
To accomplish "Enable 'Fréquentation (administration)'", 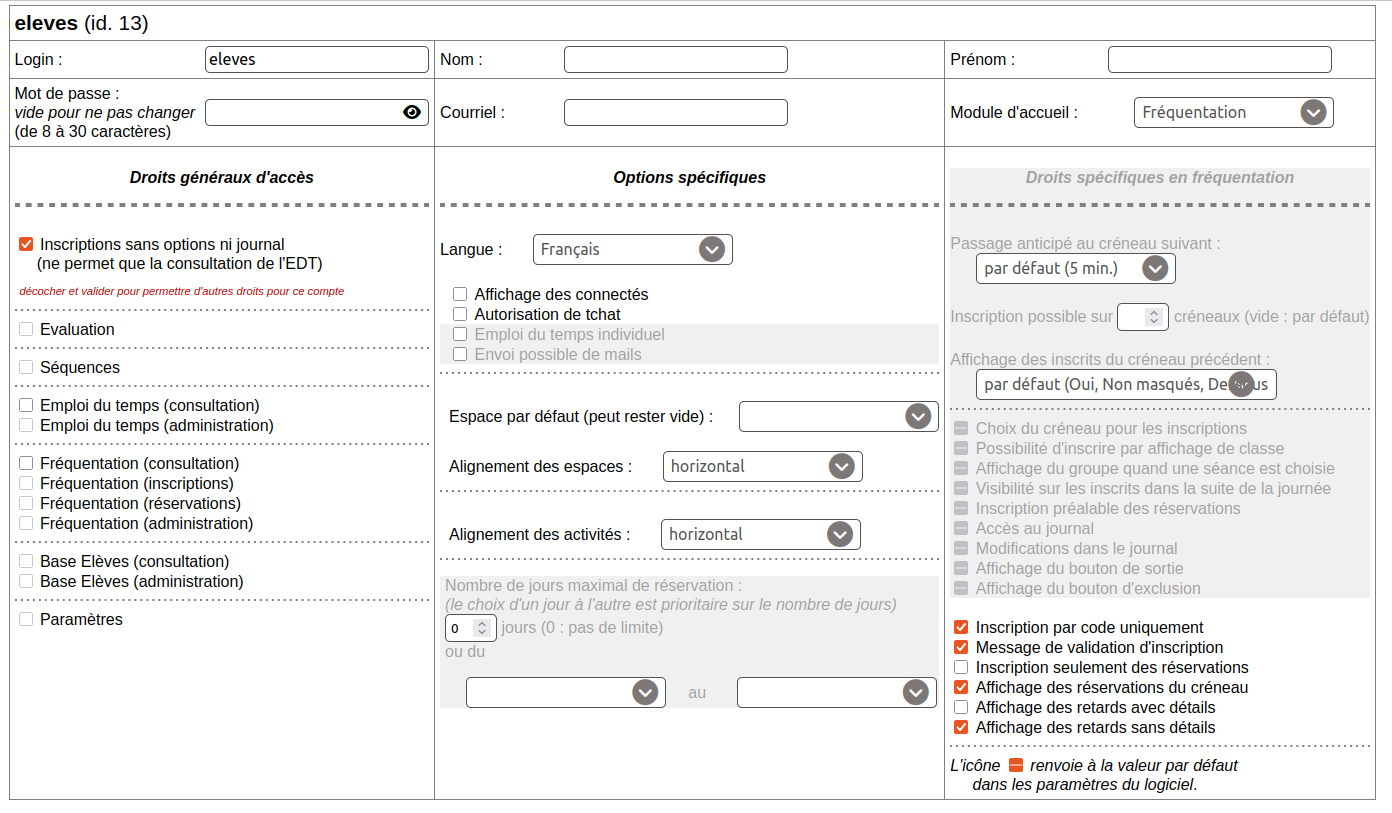I will 26,523.
